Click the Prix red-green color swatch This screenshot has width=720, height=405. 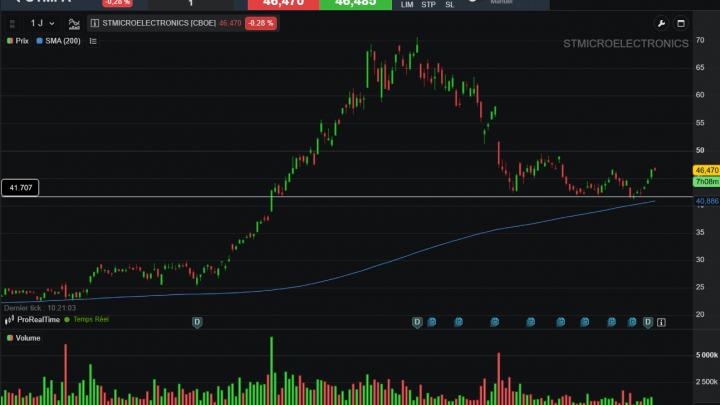point(10,41)
